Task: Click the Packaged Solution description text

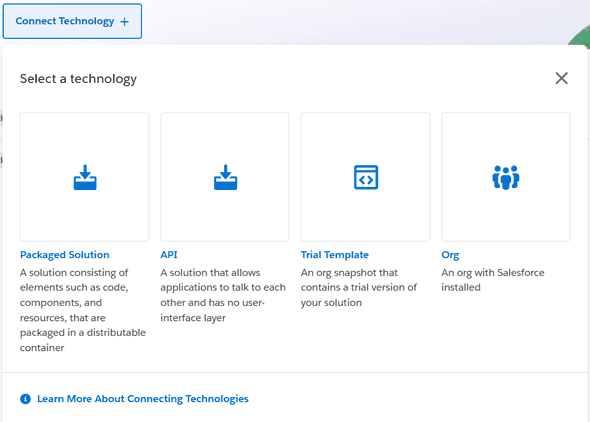Action: click(83, 310)
